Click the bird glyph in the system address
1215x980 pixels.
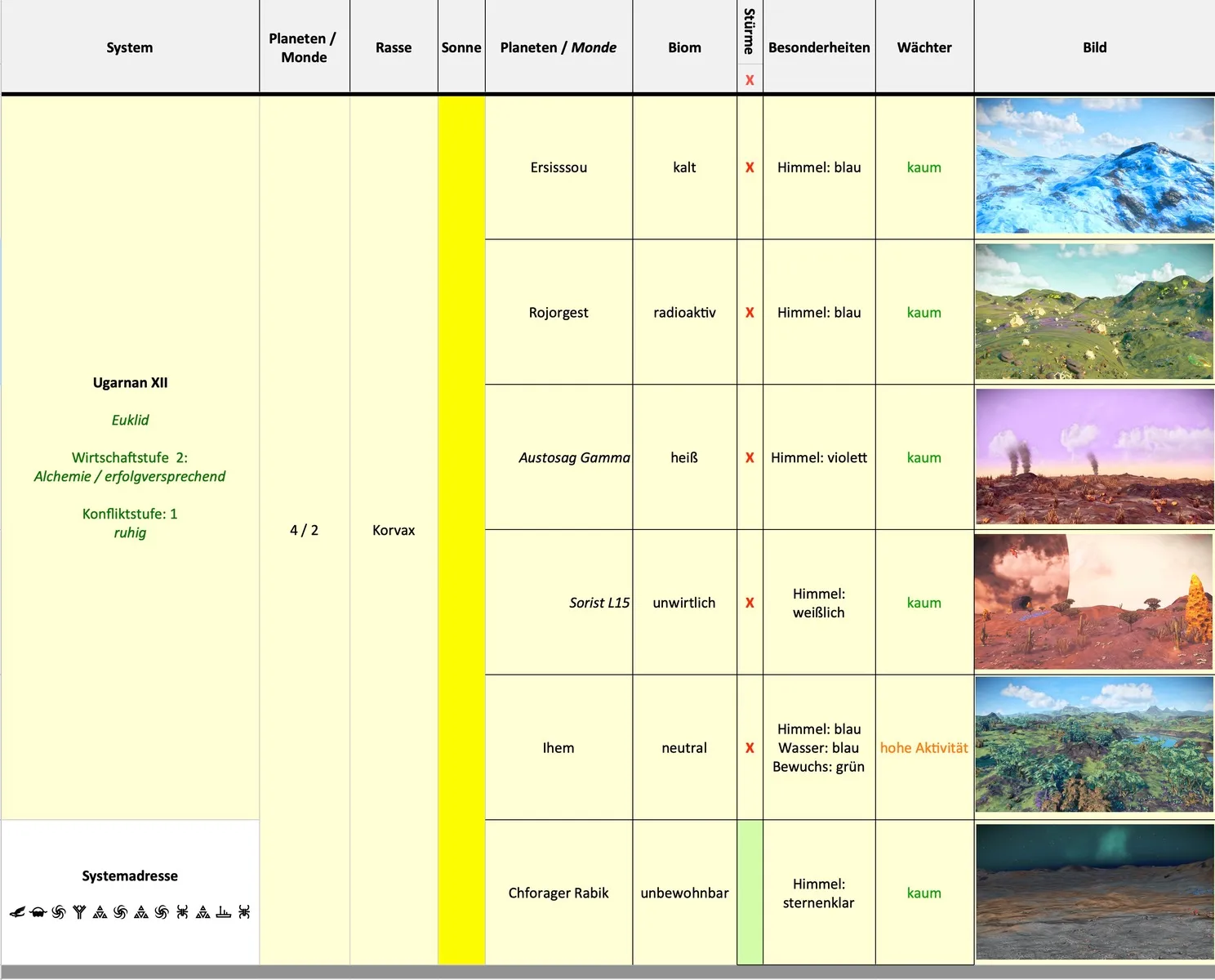pos(17,912)
